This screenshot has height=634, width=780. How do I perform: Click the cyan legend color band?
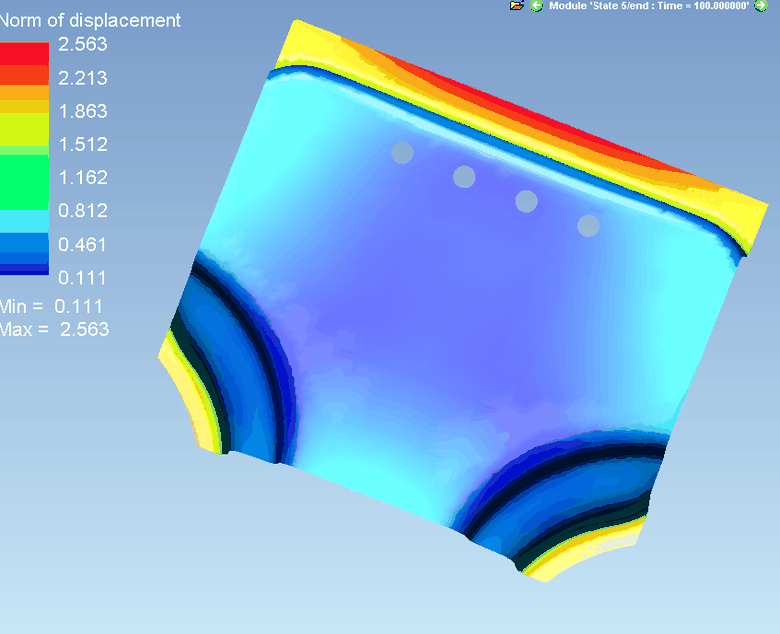pos(24,221)
